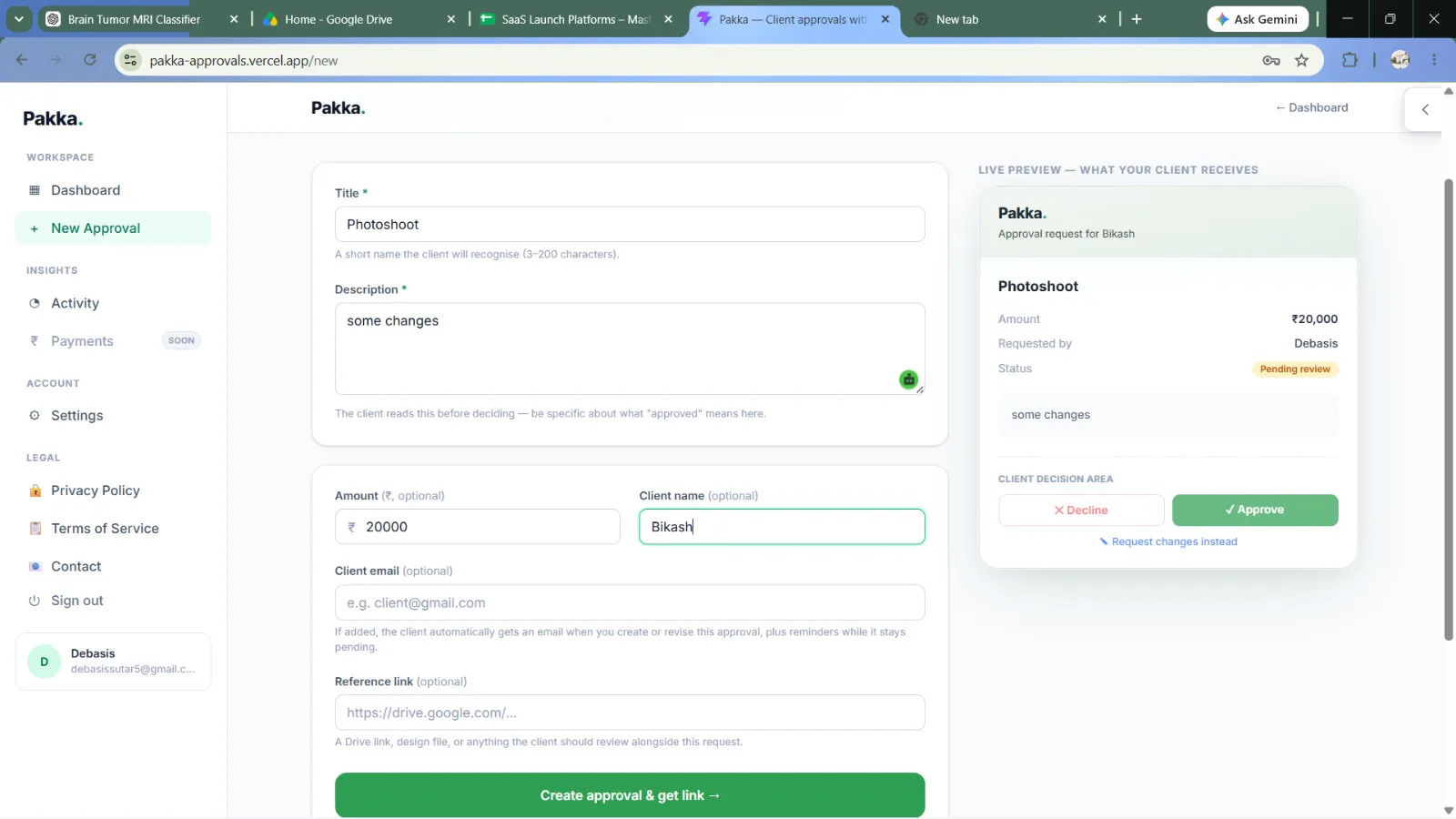
Task: Open the tab search dropdown
Action: (x=19, y=19)
